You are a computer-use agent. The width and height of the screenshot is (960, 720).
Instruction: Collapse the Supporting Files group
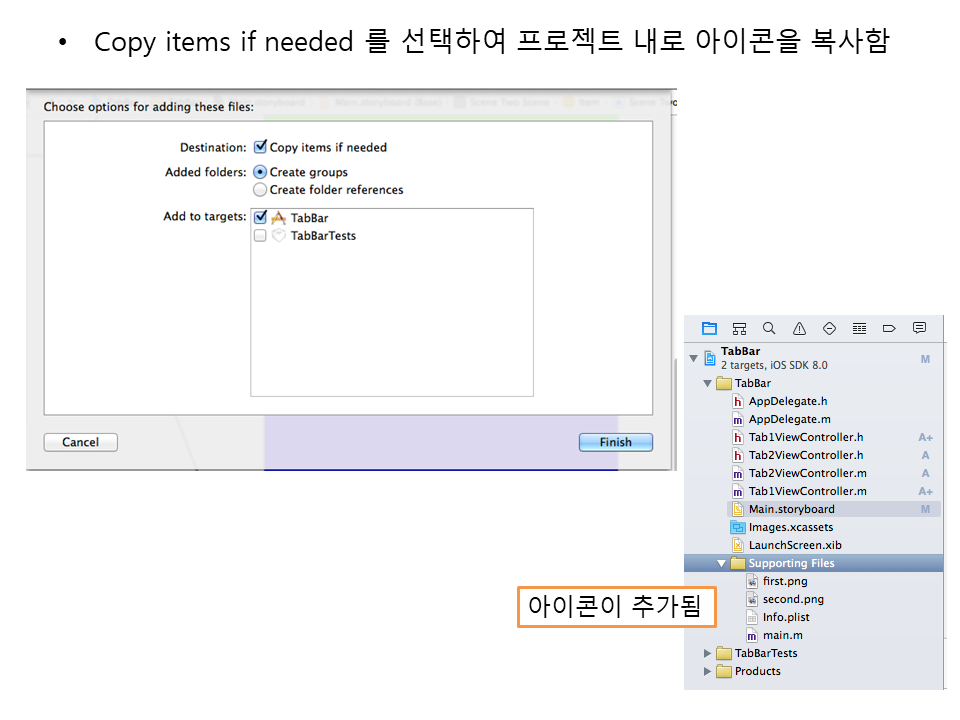[721, 563]
